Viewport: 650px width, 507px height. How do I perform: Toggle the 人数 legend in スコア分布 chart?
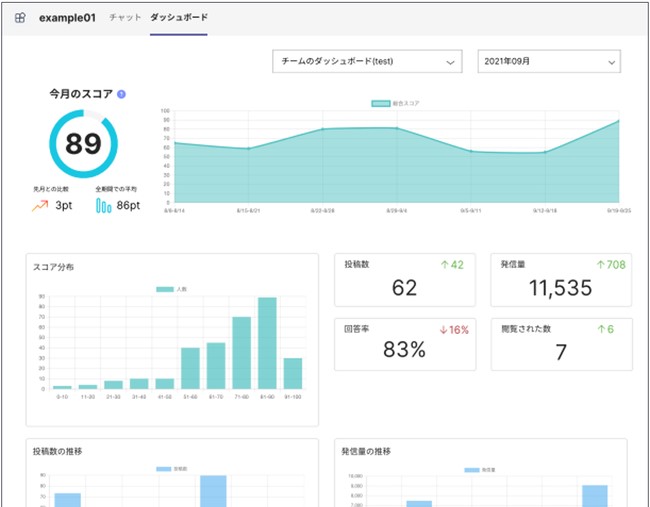click(172, 289)
